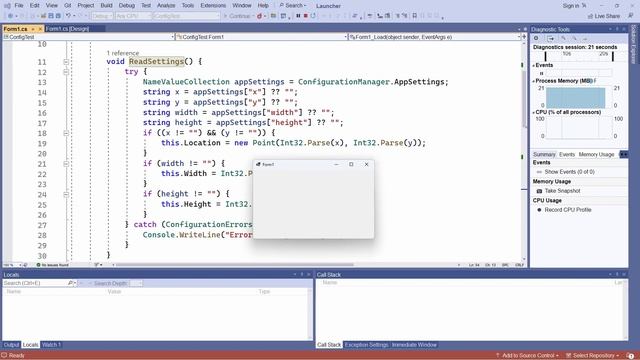The width and height of the screenshot is (640, 360).
Task: Click the feedback icon beside Live Share
Action: click(631, 16)
